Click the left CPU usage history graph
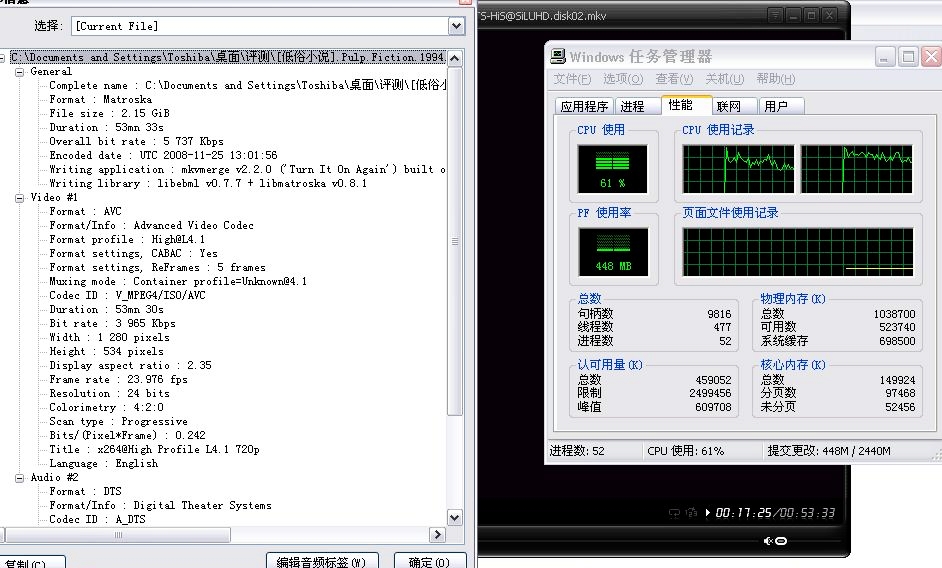This screenshot has height=568, width=942. (x=738, y=169)
